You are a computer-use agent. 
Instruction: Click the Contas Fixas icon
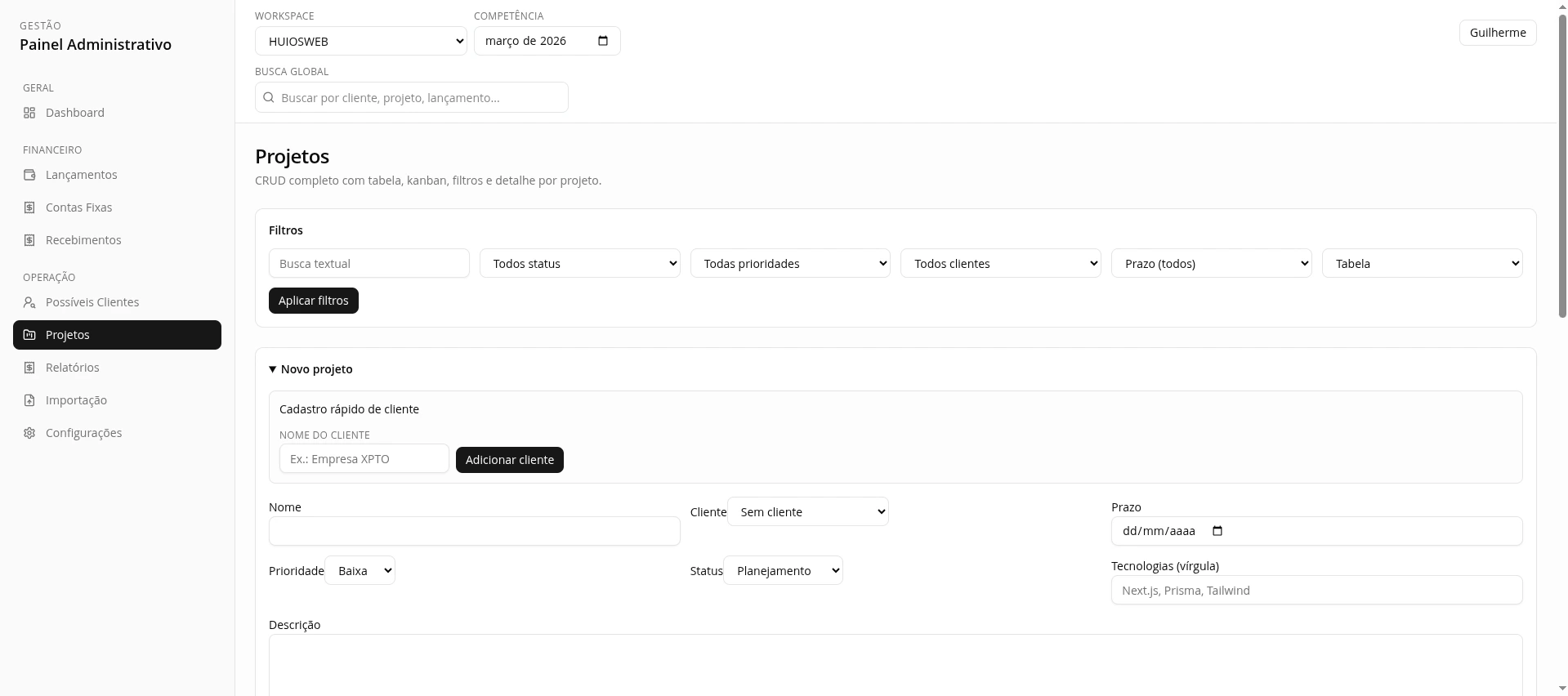click(x=29, y=207)
